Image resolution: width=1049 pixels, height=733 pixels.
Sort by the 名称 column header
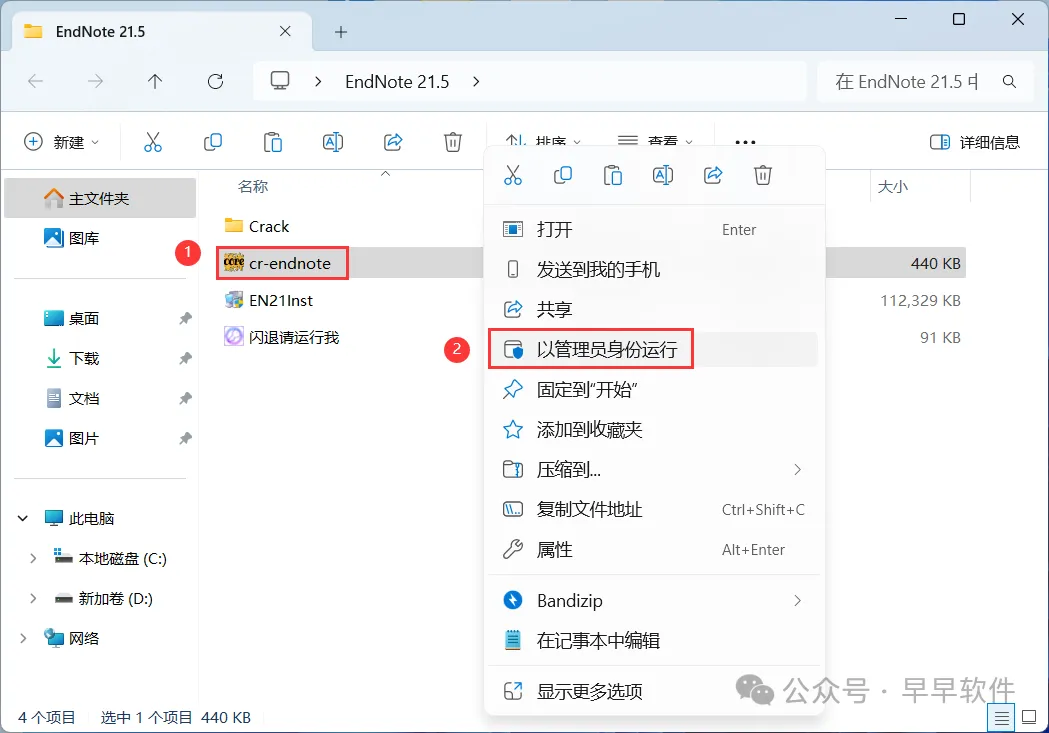coord(252,187)
